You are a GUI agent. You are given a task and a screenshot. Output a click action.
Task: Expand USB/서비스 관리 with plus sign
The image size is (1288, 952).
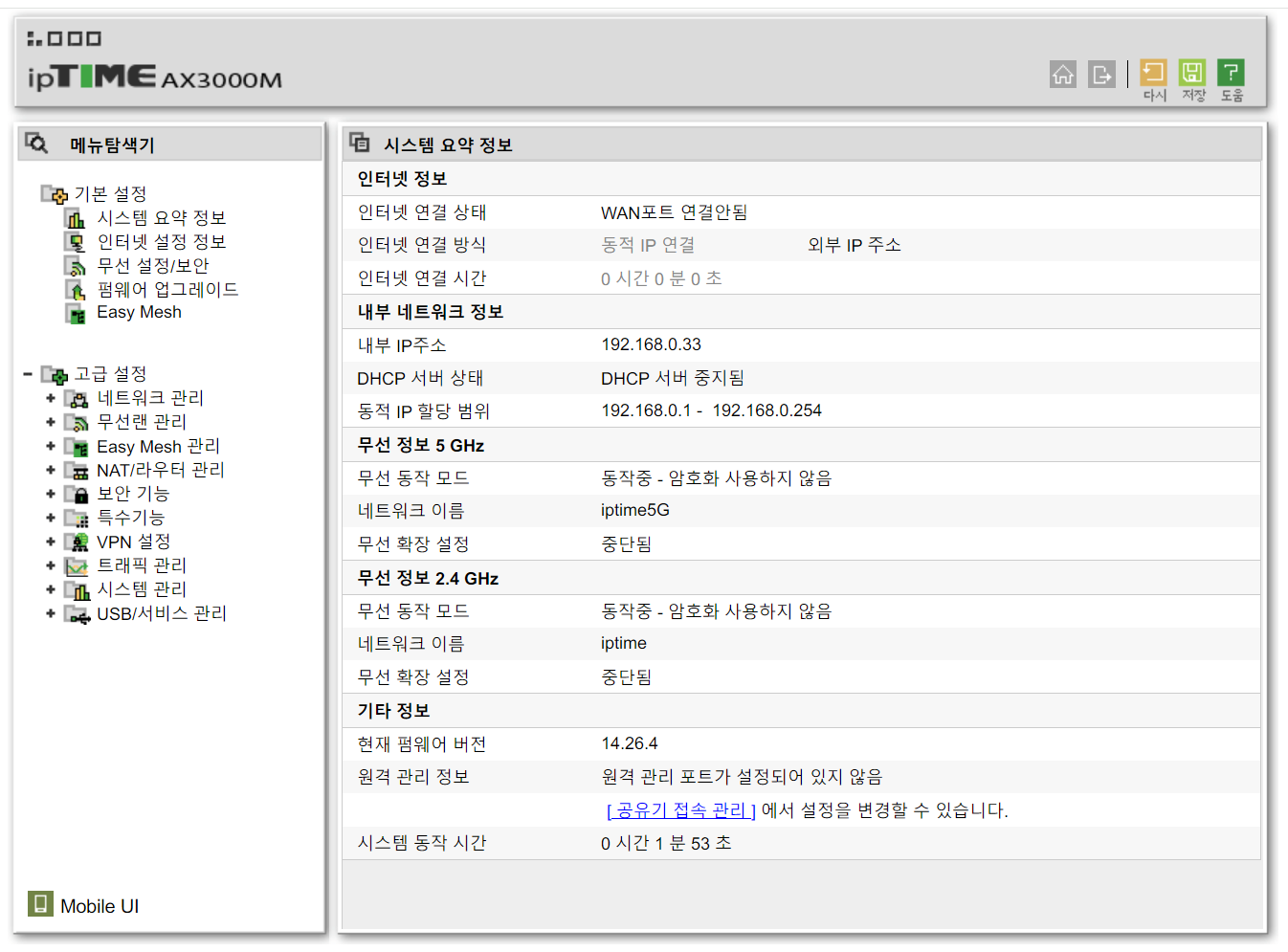pos(51,613)
